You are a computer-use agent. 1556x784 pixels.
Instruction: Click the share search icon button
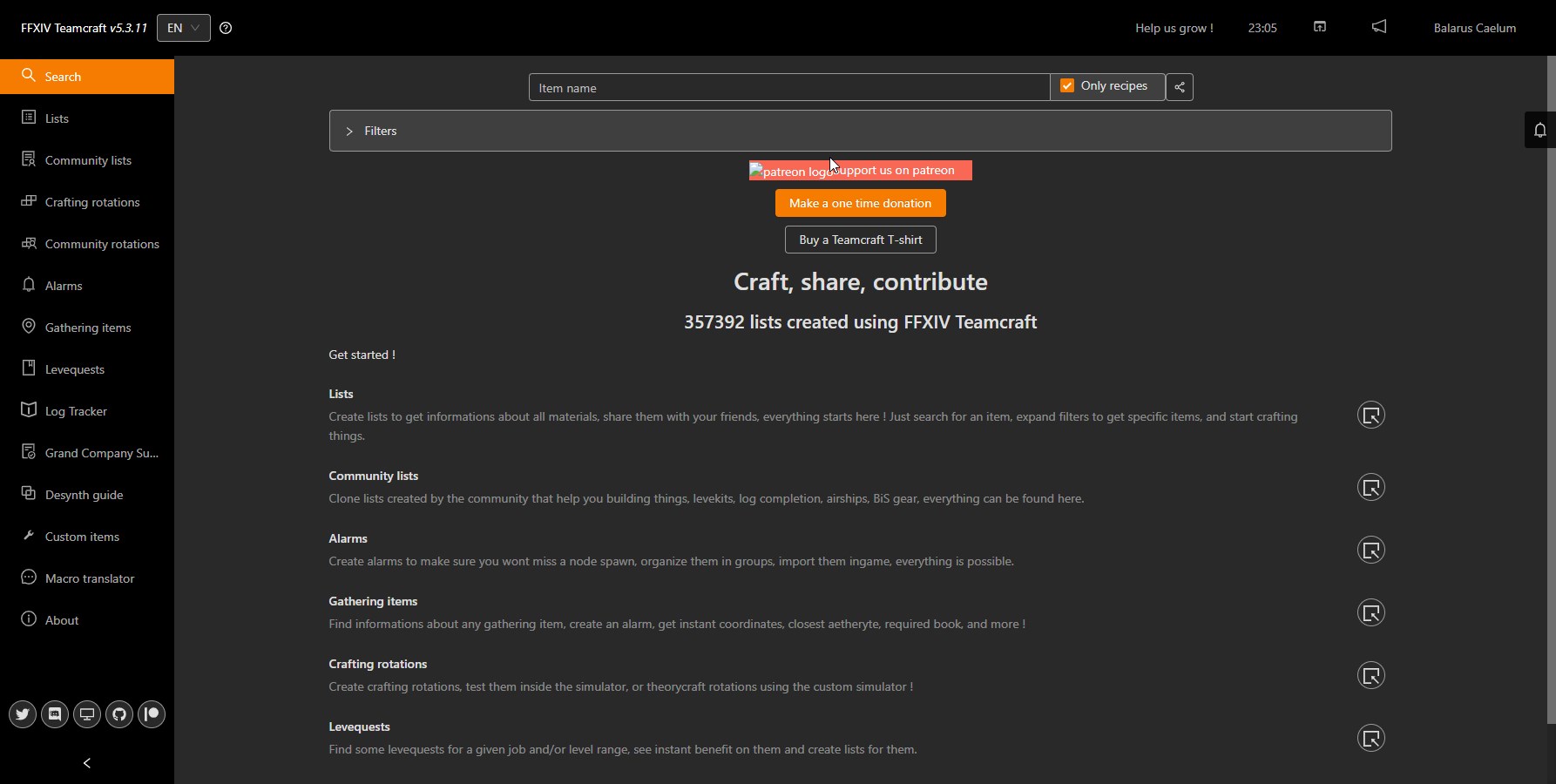click(x=1180, y=87)
